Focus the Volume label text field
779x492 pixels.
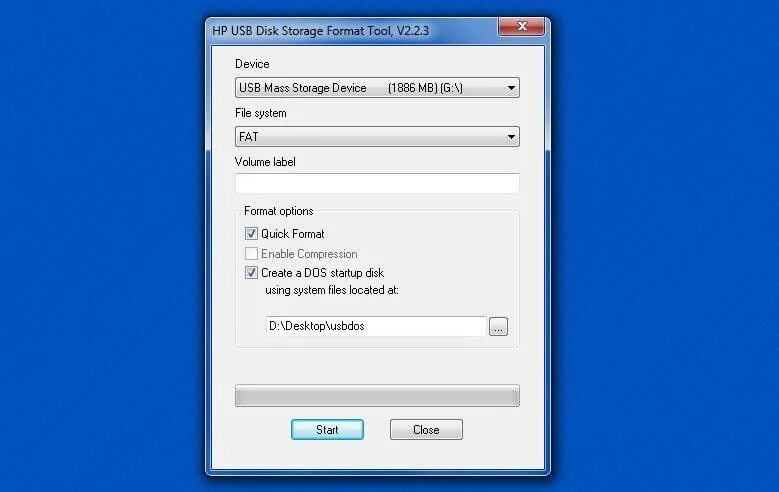click(x=377, y=183)
